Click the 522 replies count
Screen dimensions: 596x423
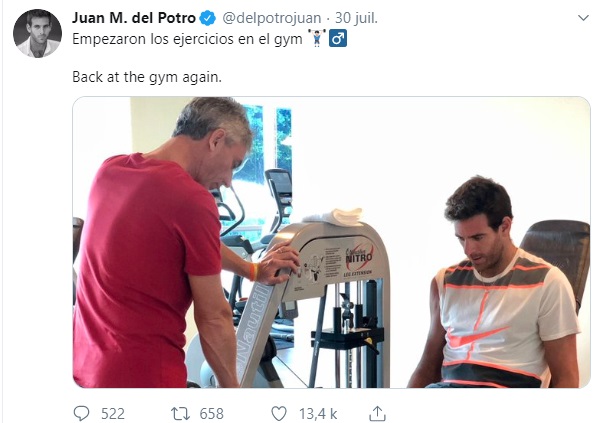point(113,413)
